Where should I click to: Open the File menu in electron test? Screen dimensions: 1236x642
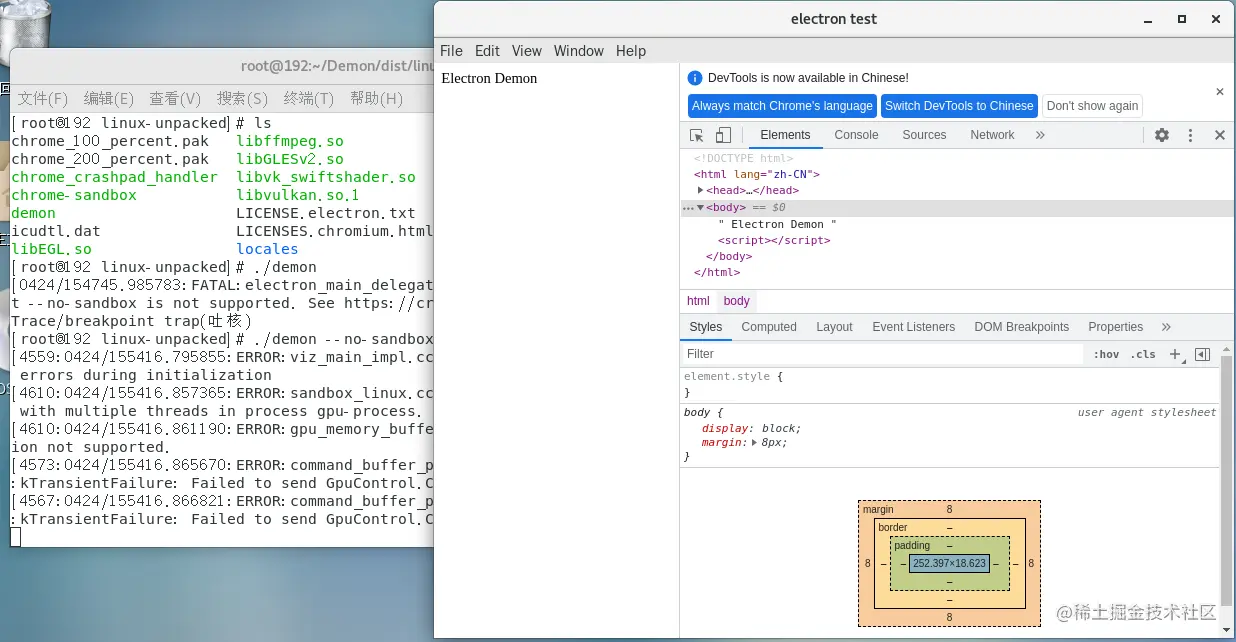451,51
